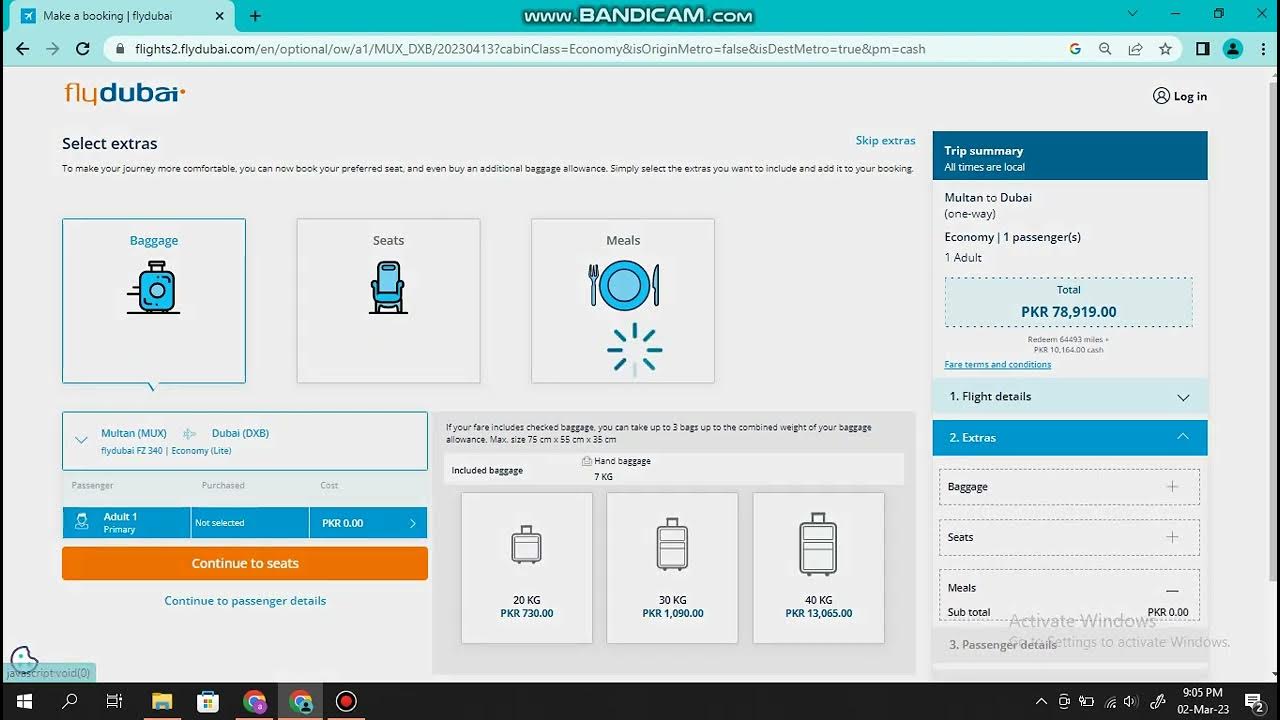Screen dimensions: 1280x720
Task: Choose the 20 KG baggage option
Action: (x=527, y=568)
